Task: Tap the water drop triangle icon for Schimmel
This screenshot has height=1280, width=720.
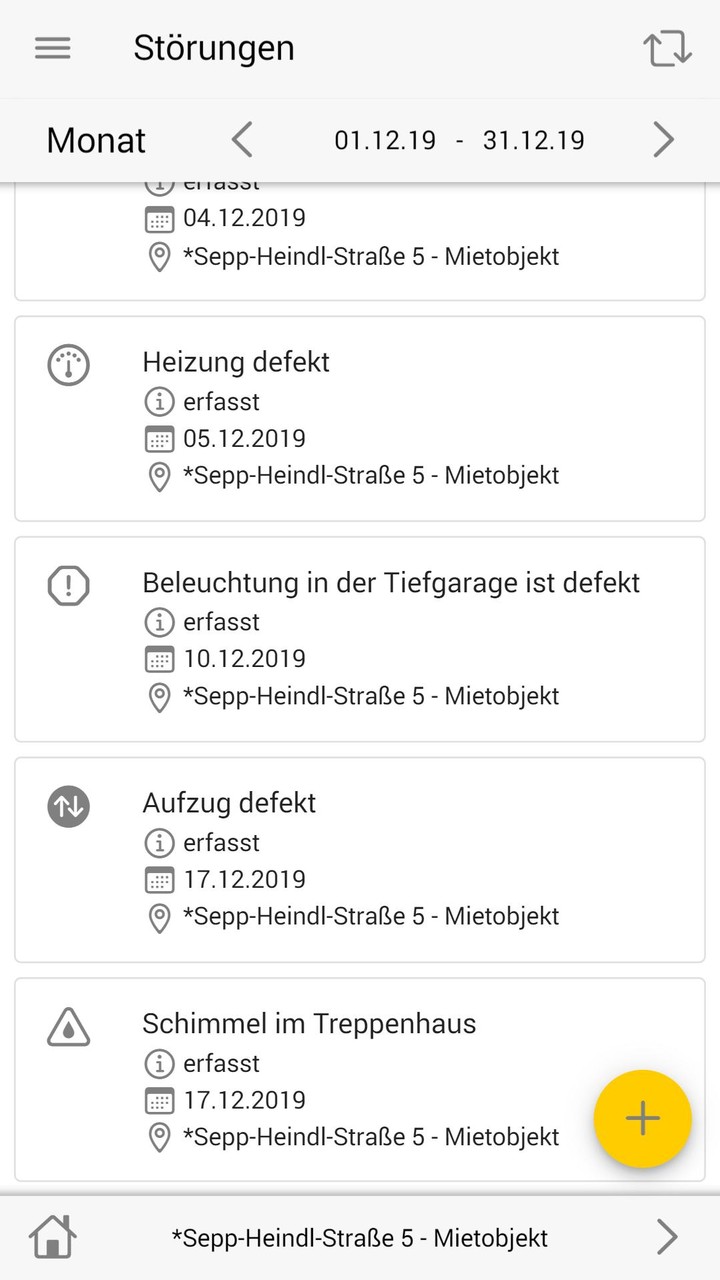Action: coord(69,1027)
